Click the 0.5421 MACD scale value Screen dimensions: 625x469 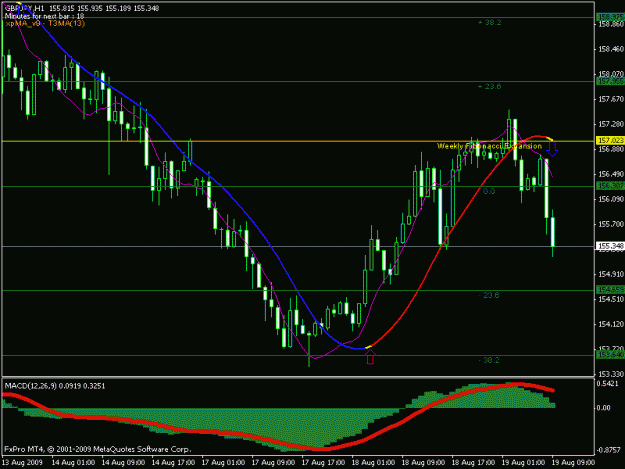coord(608,384)
